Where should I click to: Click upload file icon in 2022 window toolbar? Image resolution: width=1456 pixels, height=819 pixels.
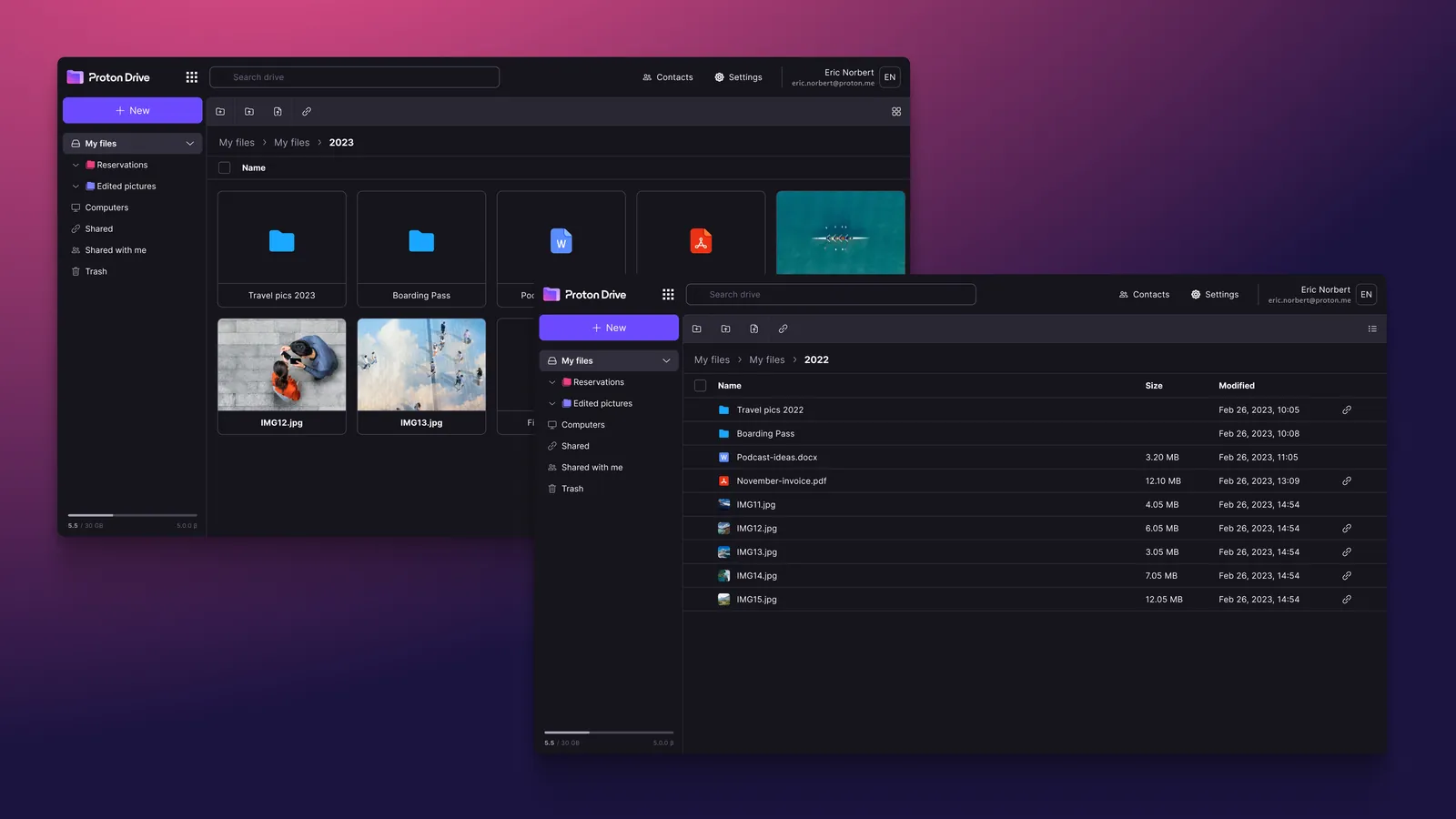(754, 329)
